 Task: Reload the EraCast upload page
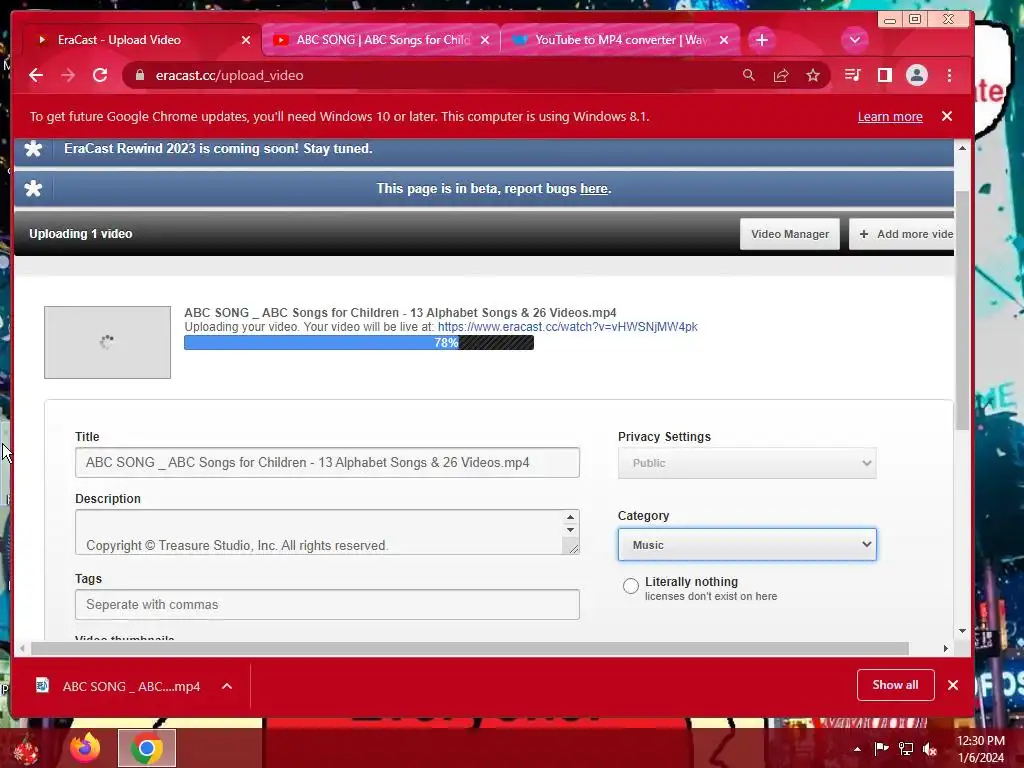tap(100, 75)
